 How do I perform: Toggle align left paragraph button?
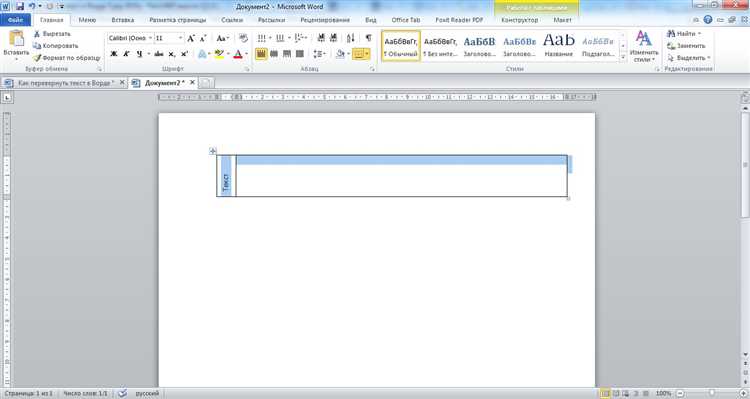(261, 54)
